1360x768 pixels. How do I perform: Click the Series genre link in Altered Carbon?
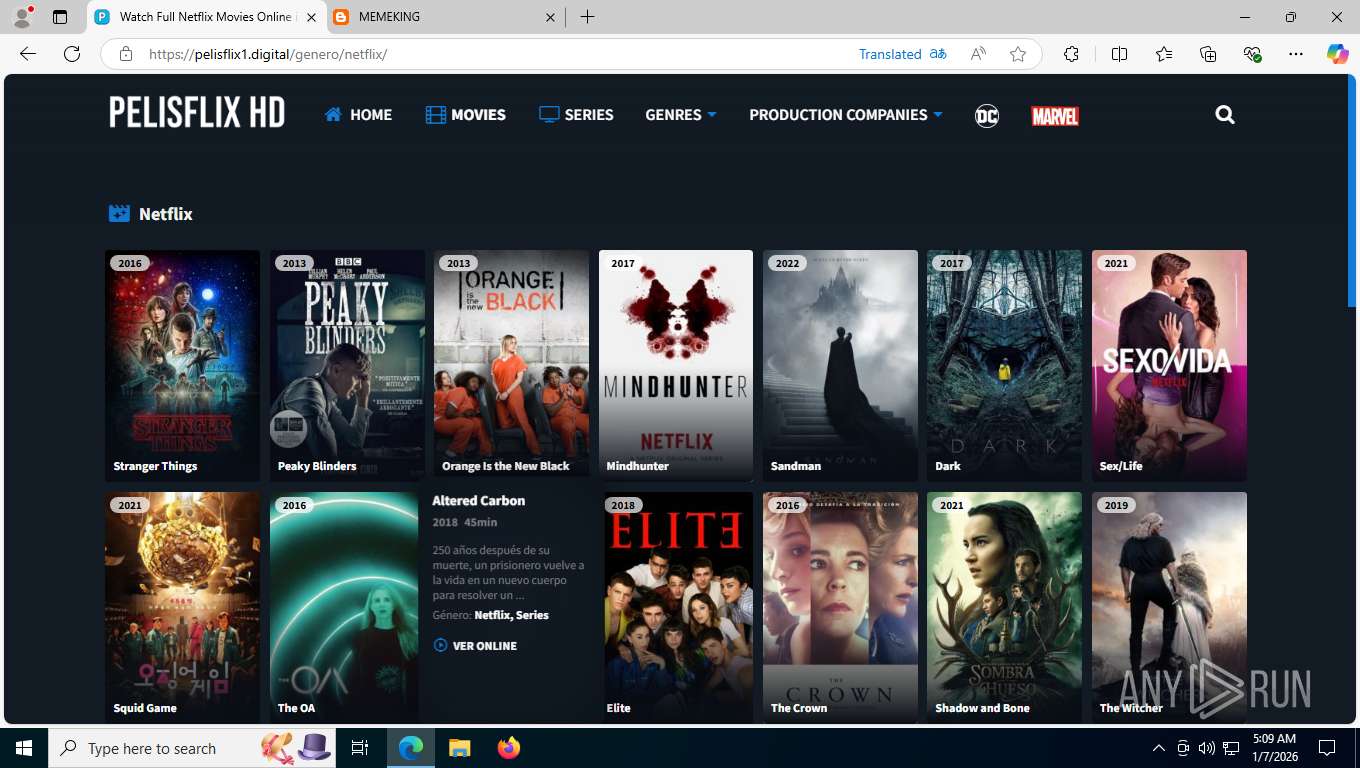pos(532,615)
